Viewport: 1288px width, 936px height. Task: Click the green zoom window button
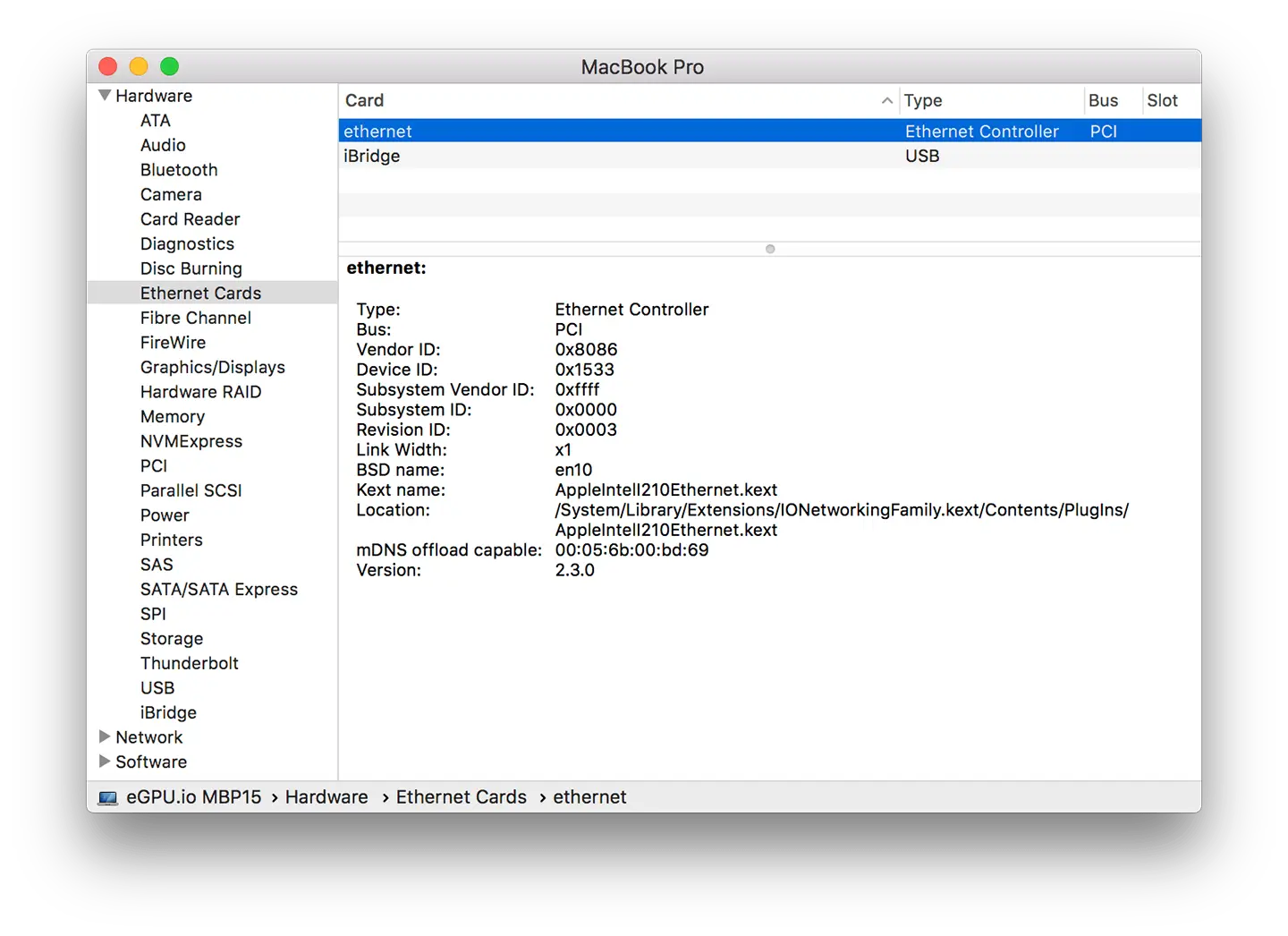(x=169, y=66)
